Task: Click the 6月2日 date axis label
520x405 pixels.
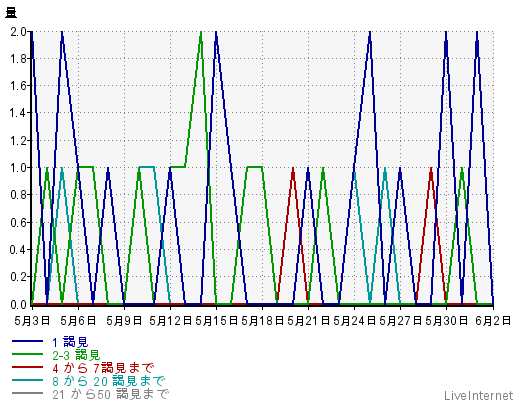Action: (493, 321)
